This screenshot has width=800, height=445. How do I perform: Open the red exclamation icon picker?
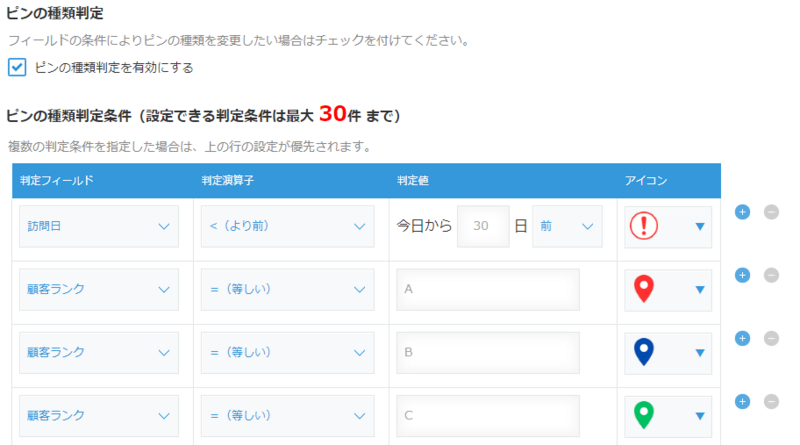pyautogui.click(x=668, y=227)
